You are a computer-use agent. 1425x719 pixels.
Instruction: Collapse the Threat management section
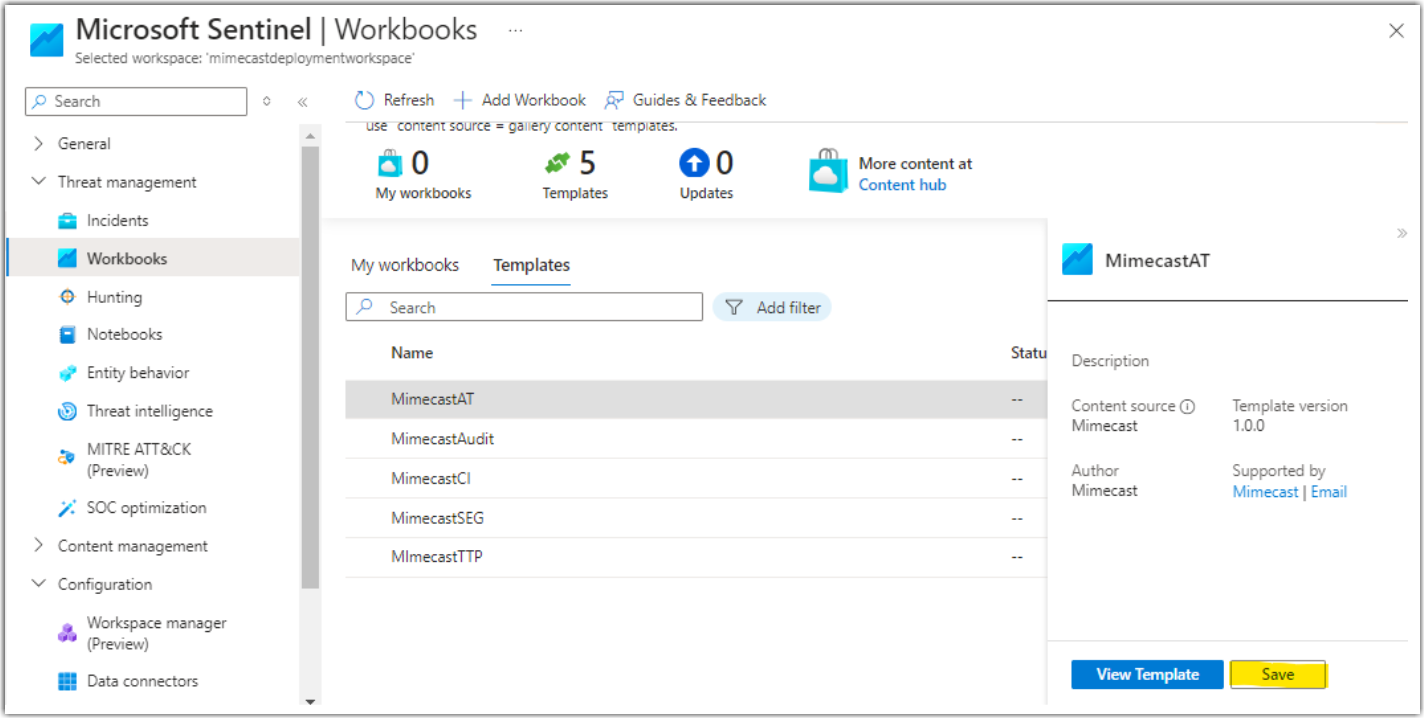[x=38, y=181]
